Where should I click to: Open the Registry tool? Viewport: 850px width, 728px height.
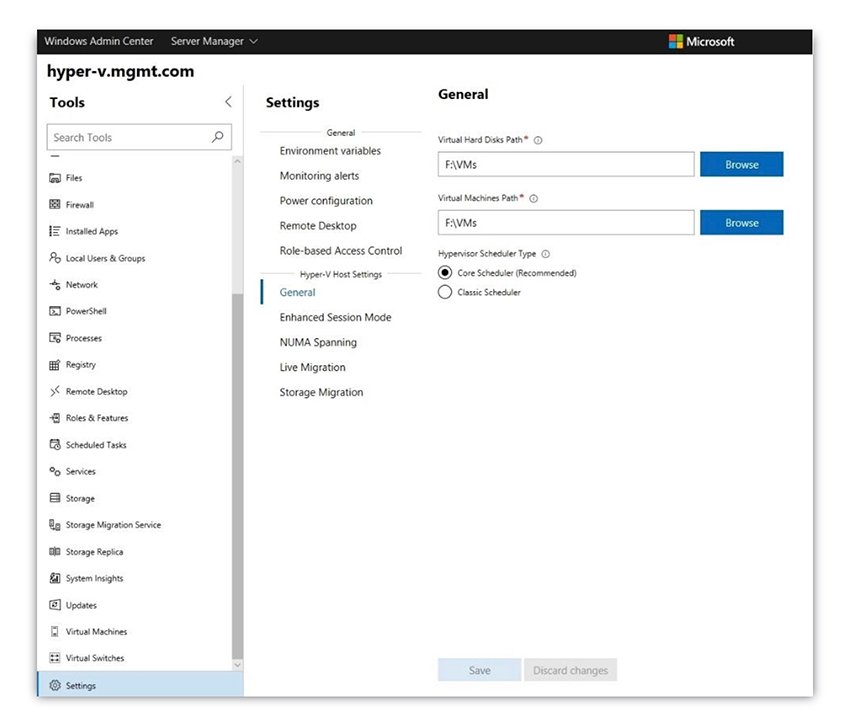tap(80, 364)
